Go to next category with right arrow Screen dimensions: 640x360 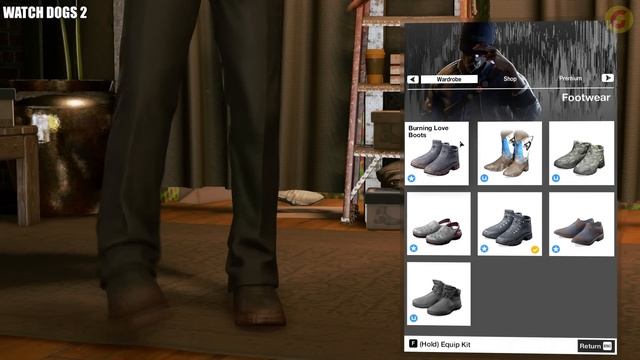(607, 78)
